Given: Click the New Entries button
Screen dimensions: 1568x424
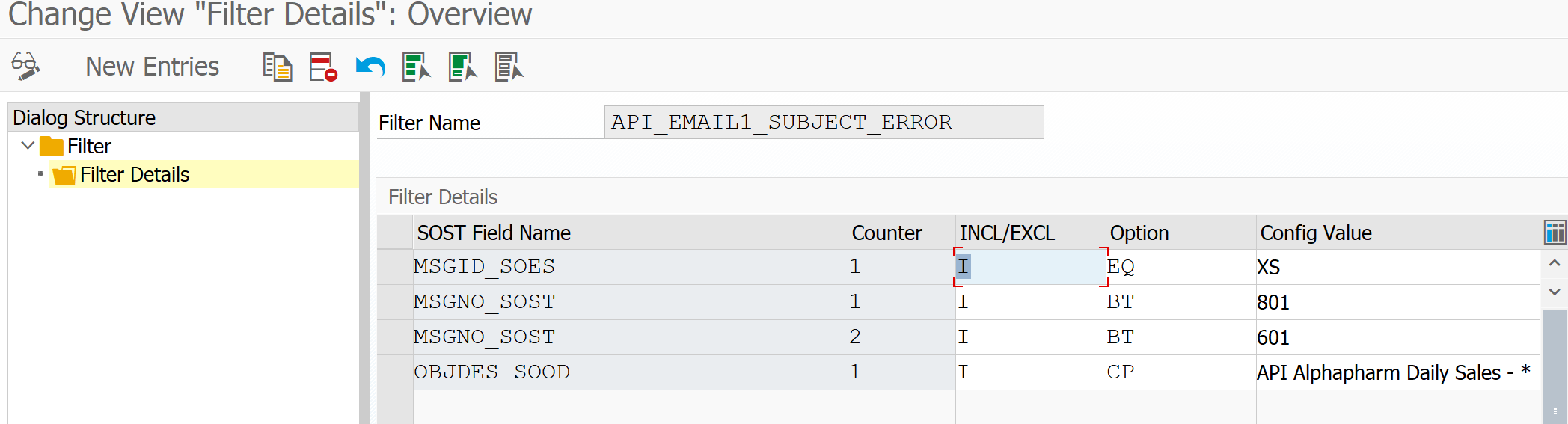Looking at the screenshot, I should pos(152,67).
